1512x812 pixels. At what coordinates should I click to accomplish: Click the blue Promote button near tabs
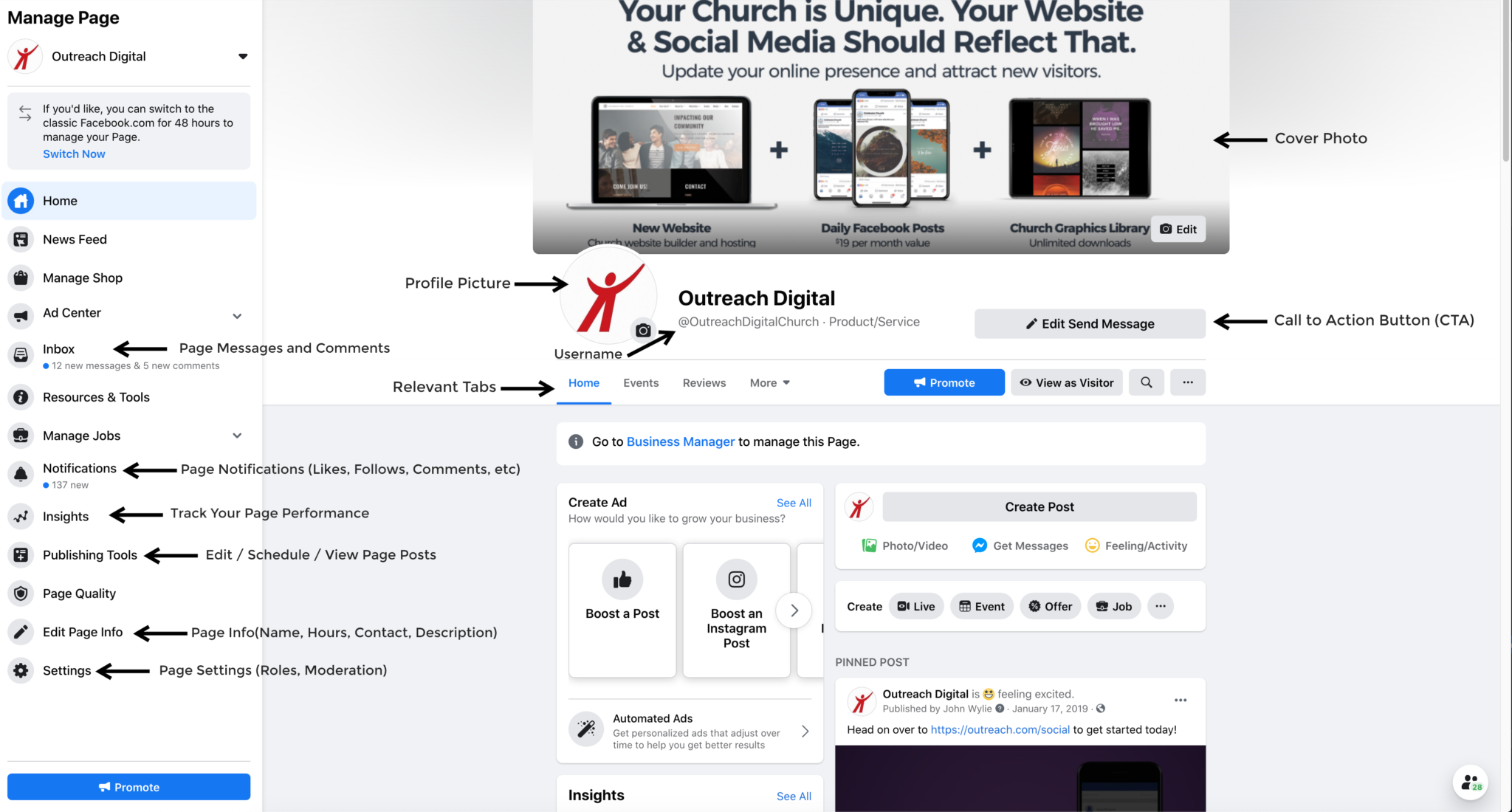[x=944, y=382]
